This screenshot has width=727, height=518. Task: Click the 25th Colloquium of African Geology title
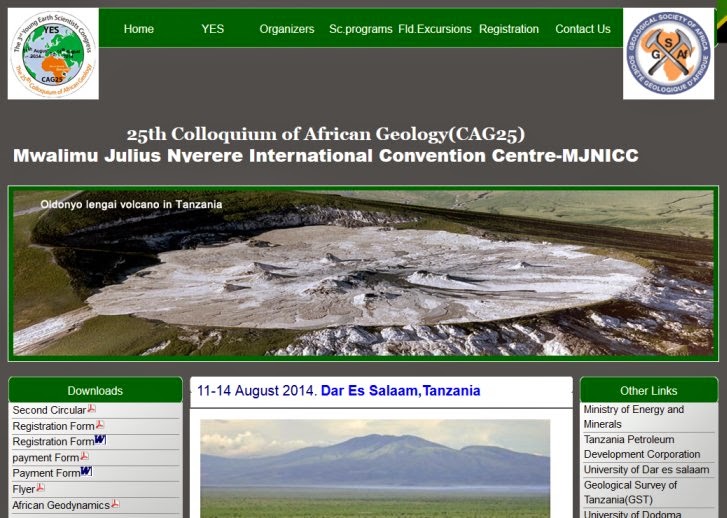click(325, 134)
